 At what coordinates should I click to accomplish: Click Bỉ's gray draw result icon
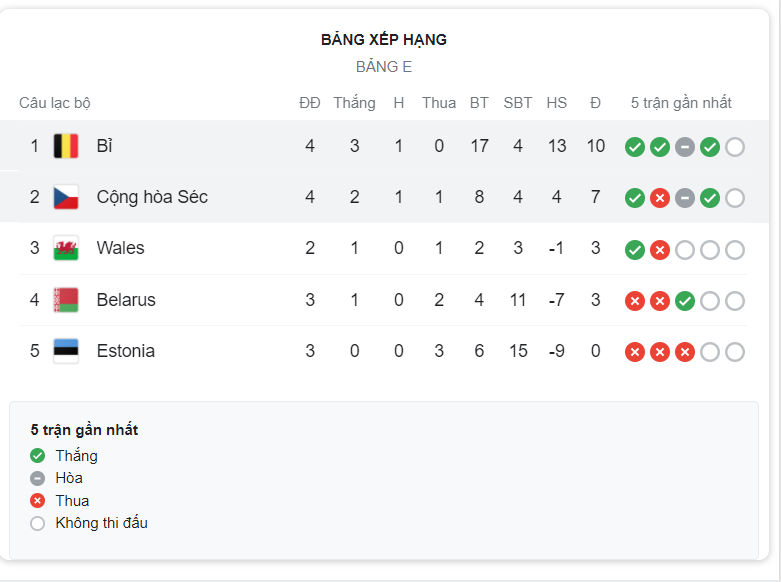point(685,147)
